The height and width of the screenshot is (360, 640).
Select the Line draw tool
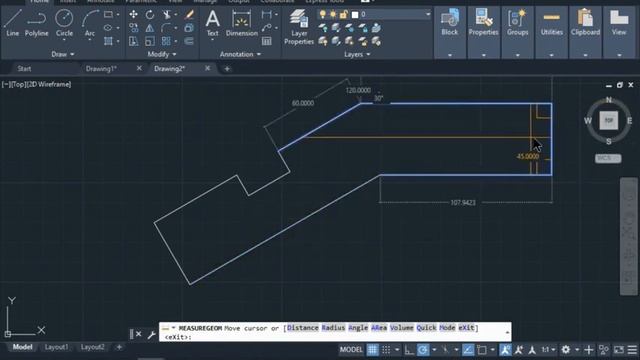(12, 23)
